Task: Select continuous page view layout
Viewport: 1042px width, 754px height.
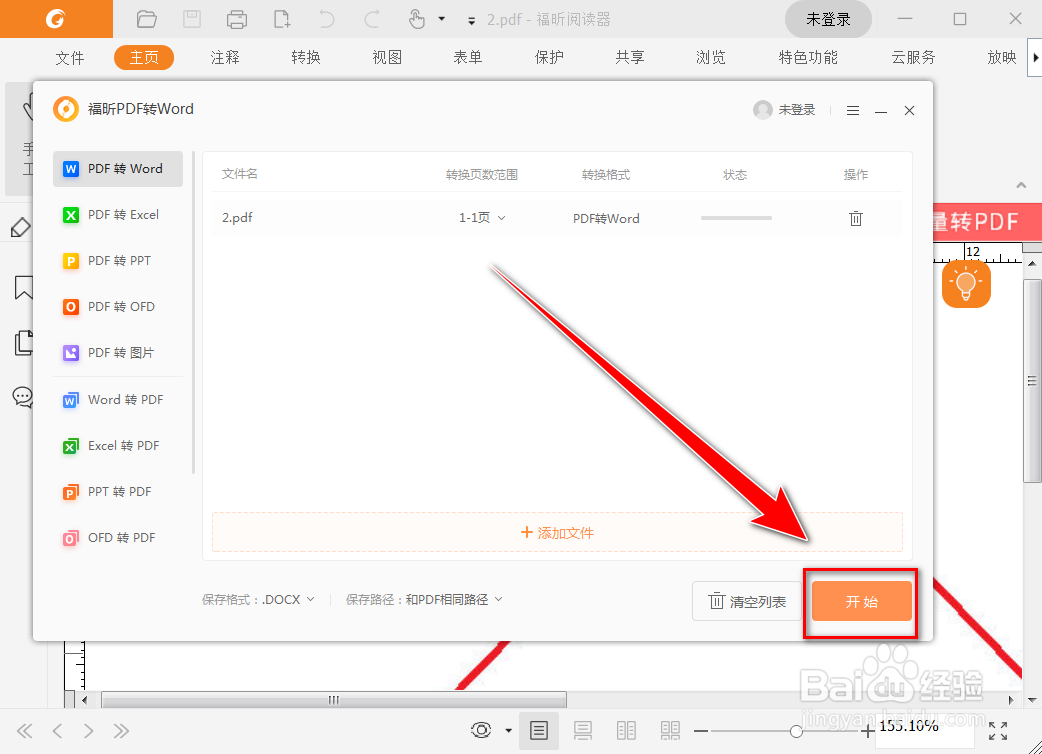Action: (583, 731)
